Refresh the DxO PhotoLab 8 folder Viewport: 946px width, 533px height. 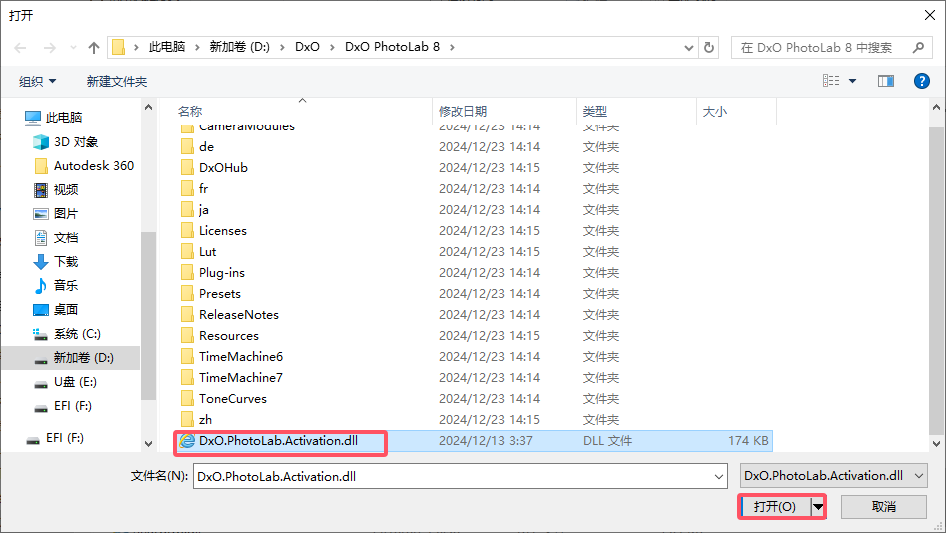click(709, 47)
